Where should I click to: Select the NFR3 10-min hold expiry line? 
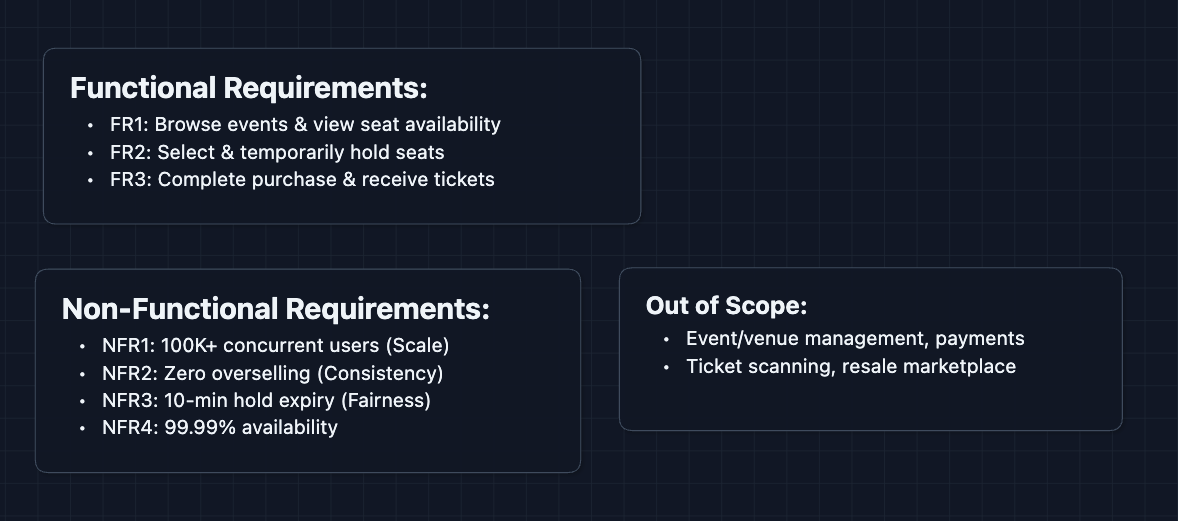[266, 400]
